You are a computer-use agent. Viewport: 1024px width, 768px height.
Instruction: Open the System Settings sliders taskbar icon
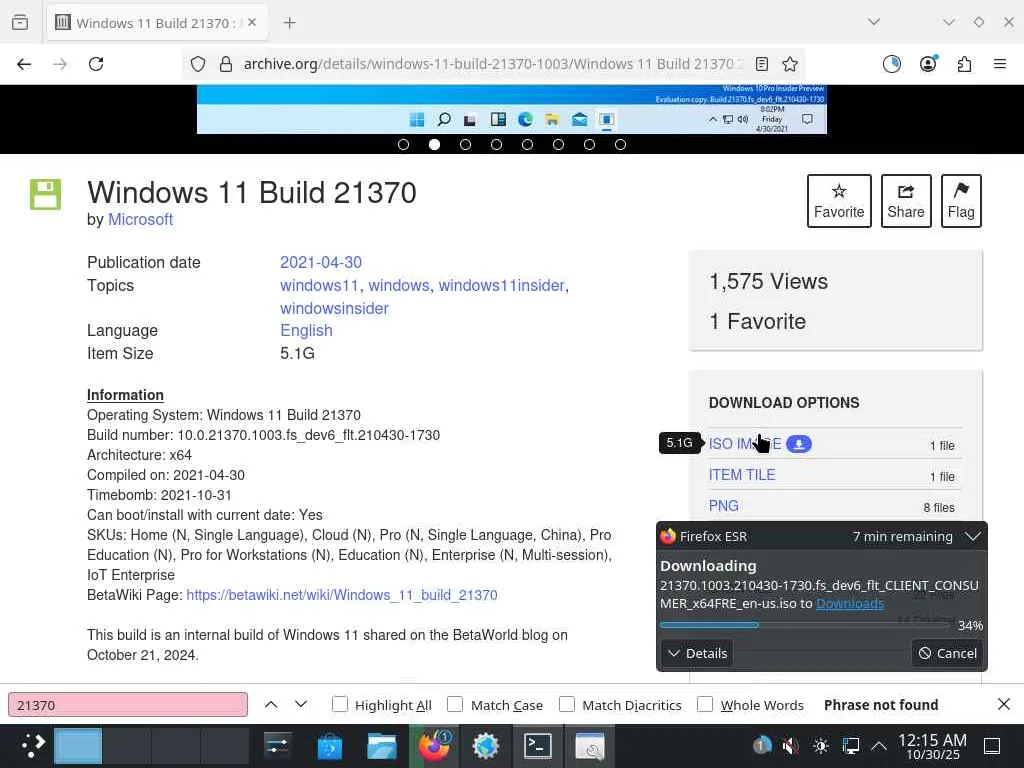[277, 746]
